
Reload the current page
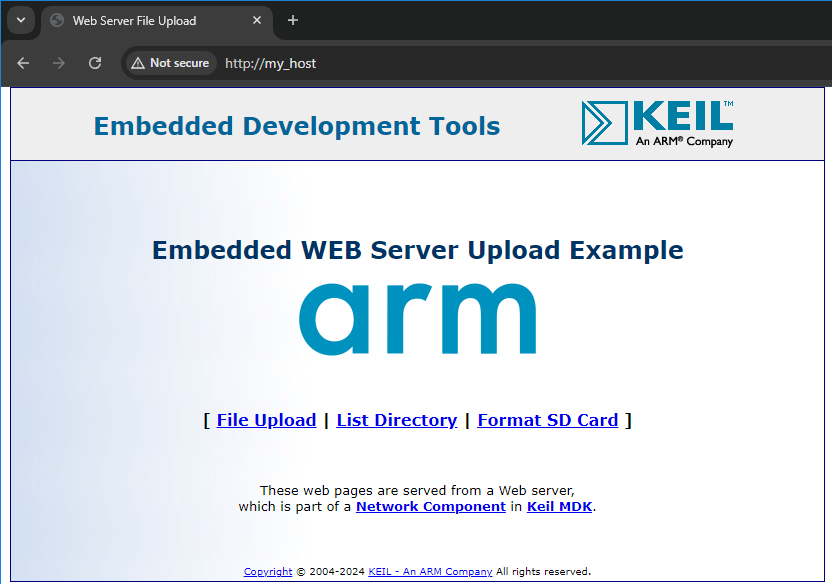point(95,63)
